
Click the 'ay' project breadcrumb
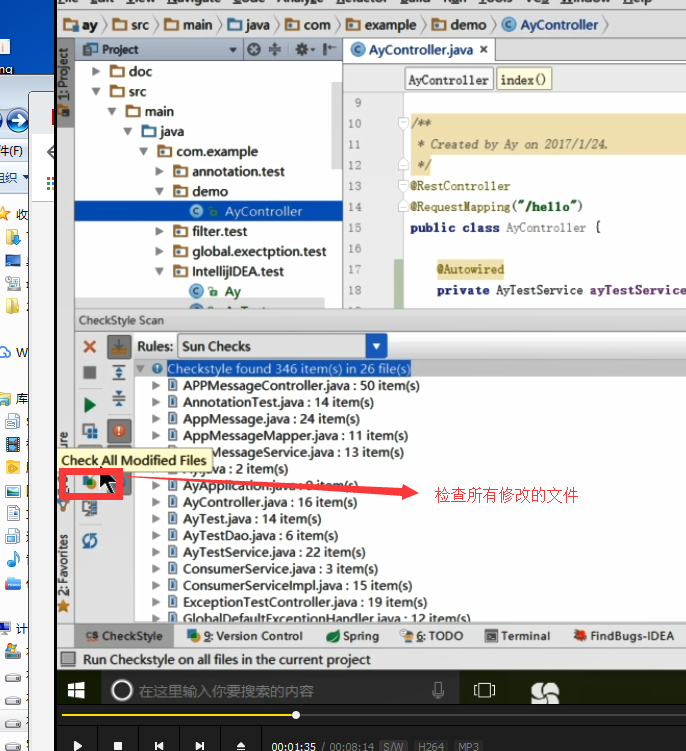click(80, 25)
